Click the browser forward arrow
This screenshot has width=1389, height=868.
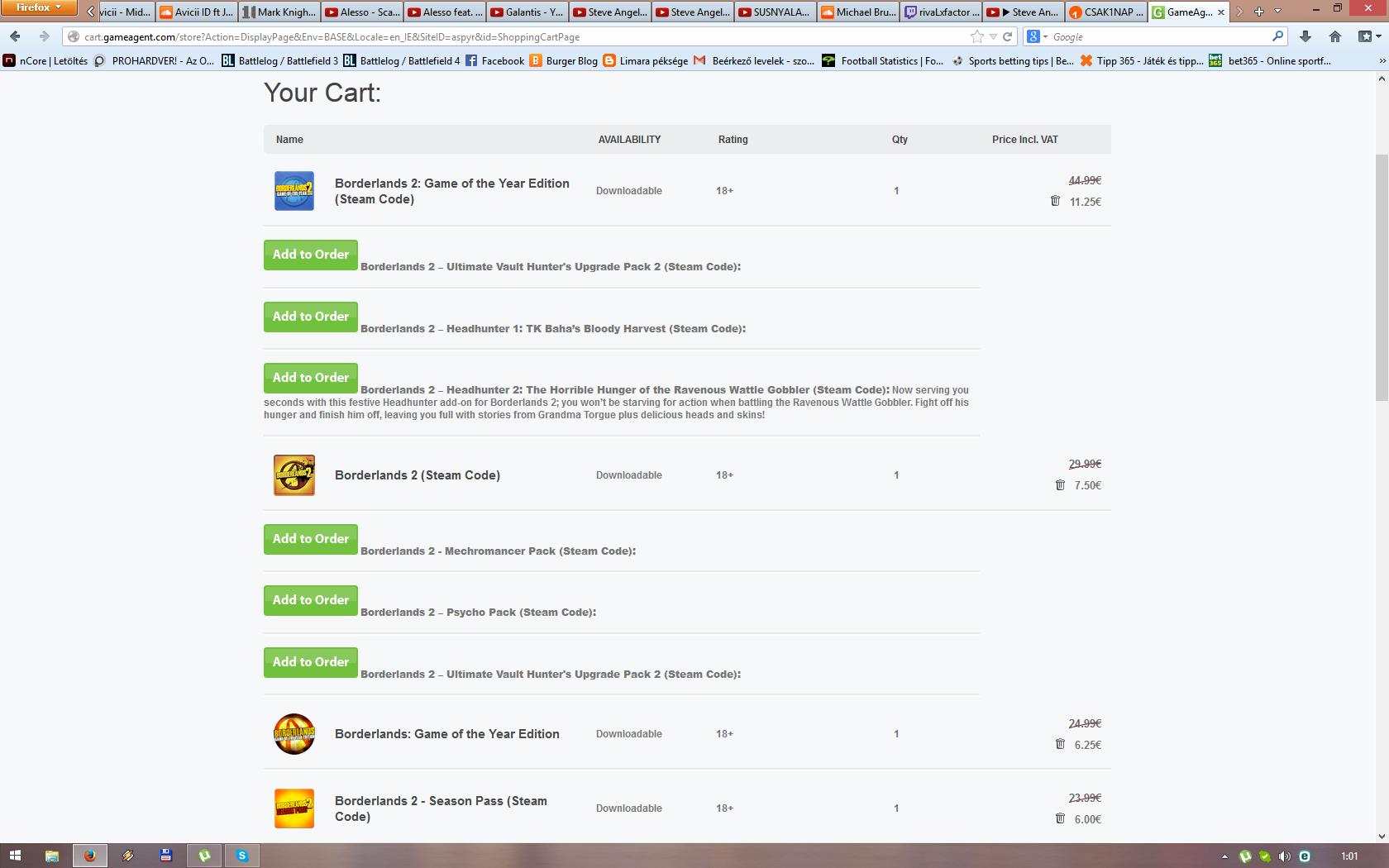point(44,36)
